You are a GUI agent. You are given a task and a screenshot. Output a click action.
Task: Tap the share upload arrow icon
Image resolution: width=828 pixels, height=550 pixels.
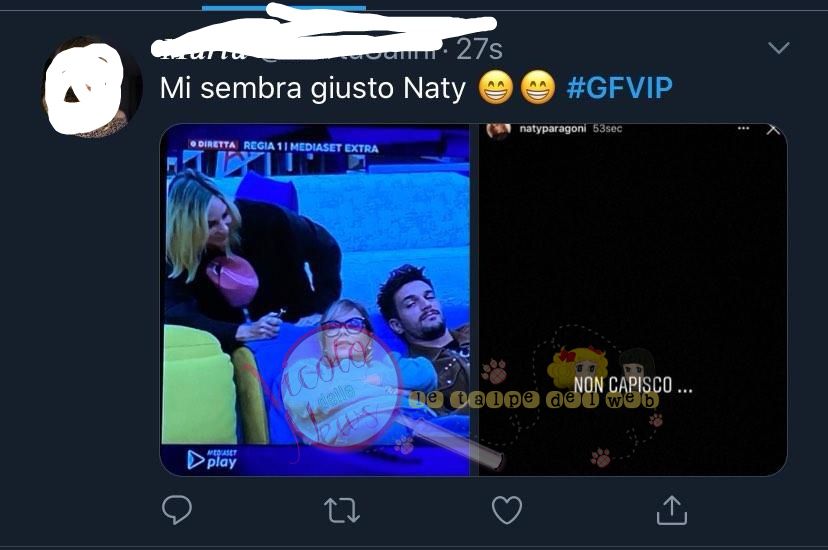[x=672, y=510]
